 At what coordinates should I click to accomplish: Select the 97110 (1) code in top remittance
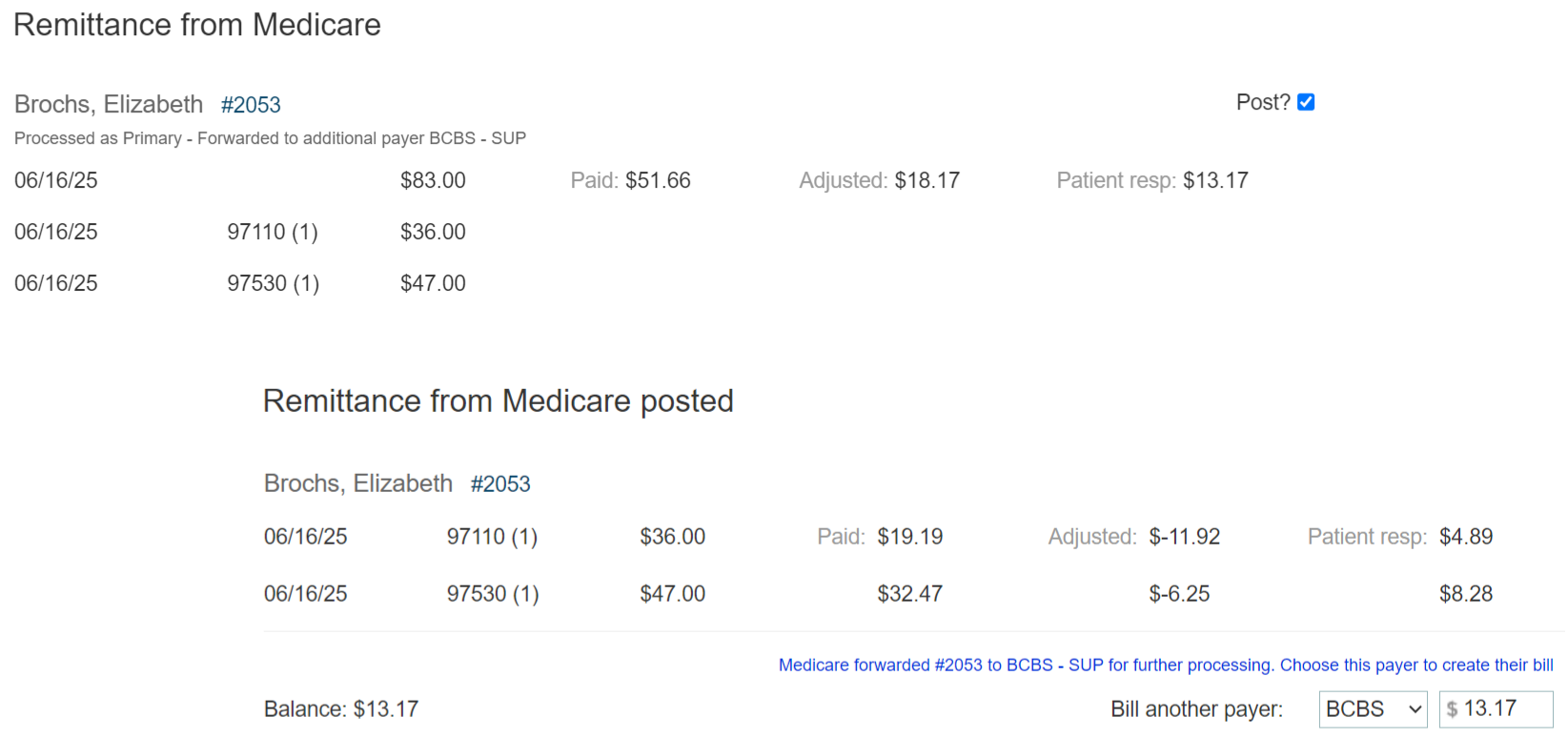pyautogui.click(x=273, y=232)
